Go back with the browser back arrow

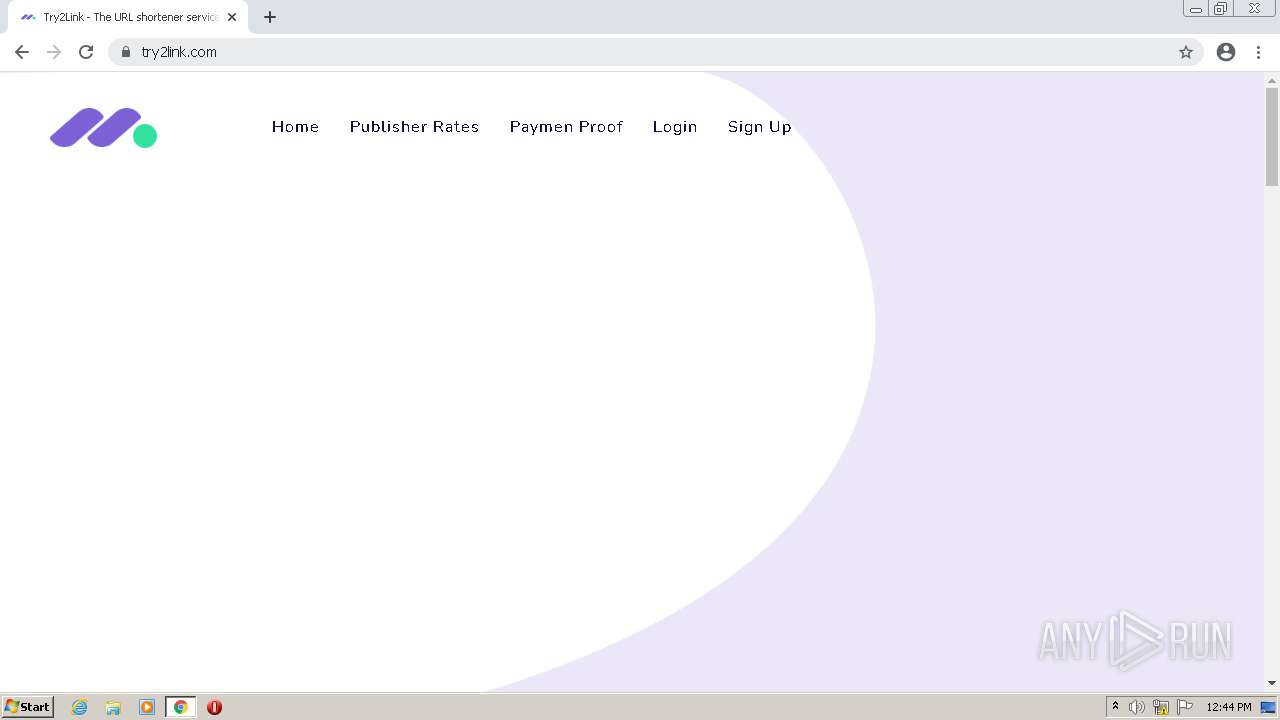[x=22, y=52]
